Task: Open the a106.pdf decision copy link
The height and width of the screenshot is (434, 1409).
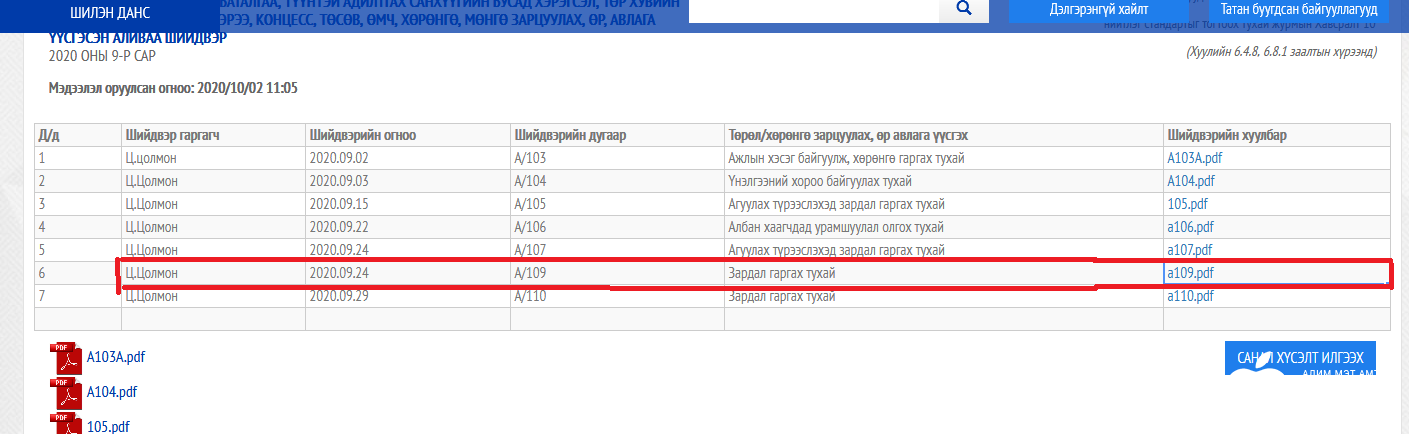Action: tap(1189, 227)
